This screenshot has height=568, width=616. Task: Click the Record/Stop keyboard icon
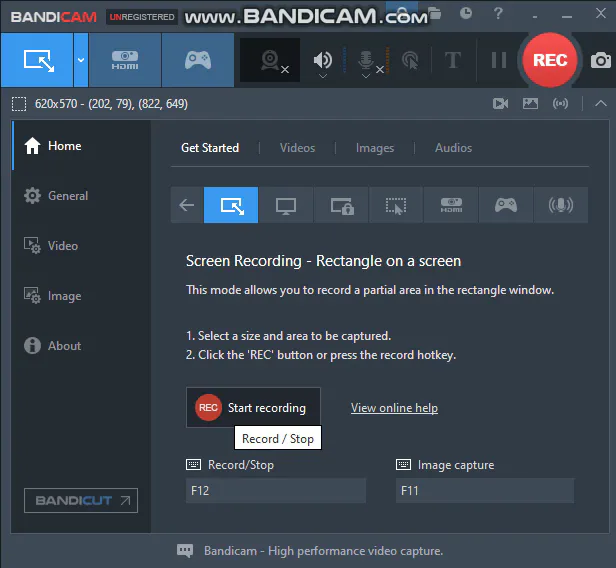point(193,465)
